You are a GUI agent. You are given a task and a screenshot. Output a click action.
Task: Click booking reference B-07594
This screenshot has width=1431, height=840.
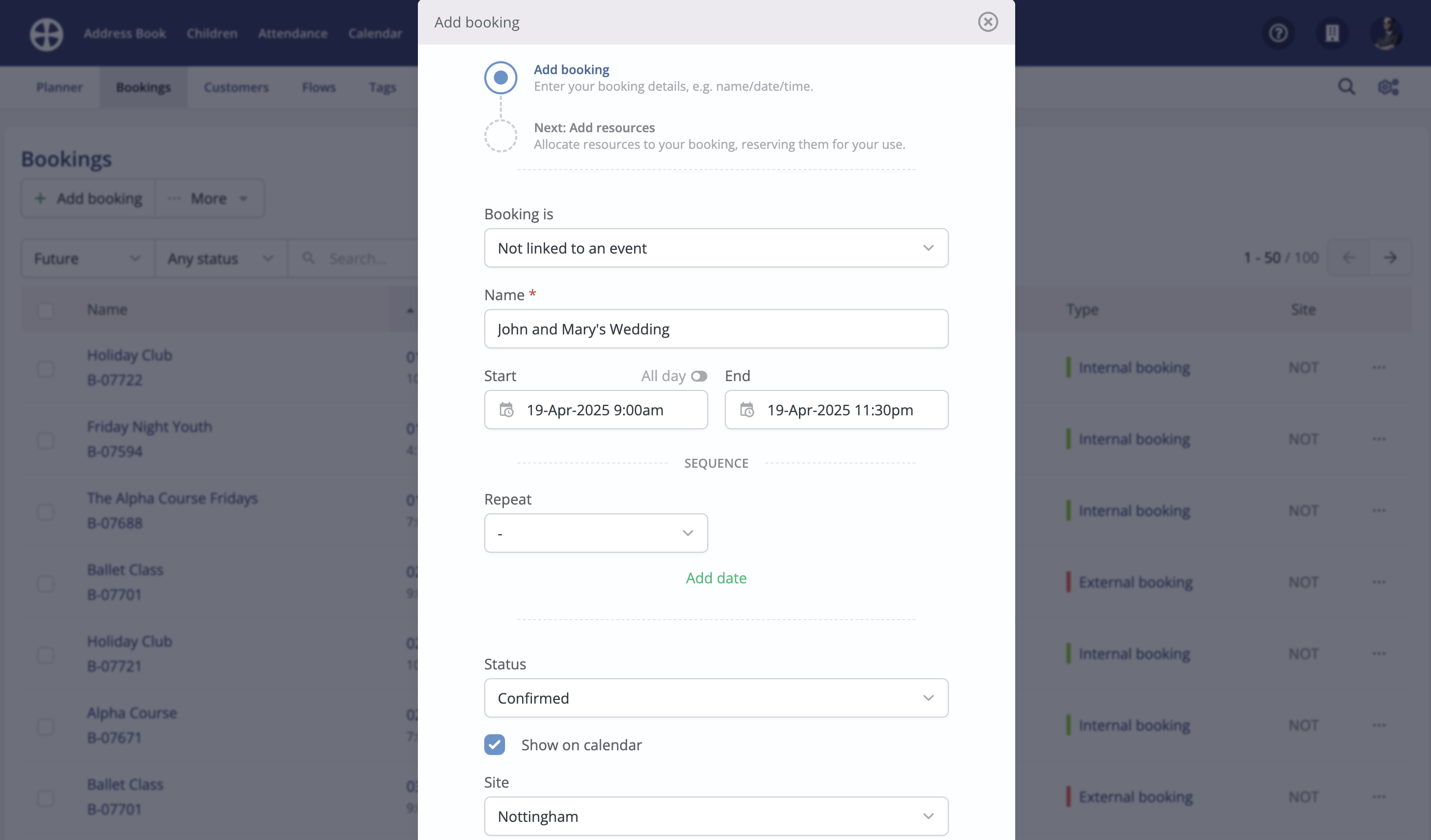[x=115, y=452]
